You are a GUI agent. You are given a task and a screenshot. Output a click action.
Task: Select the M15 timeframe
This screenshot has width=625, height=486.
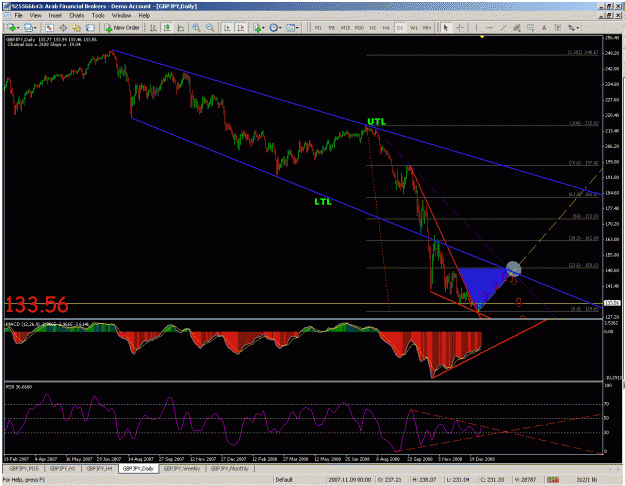[345, 28]
